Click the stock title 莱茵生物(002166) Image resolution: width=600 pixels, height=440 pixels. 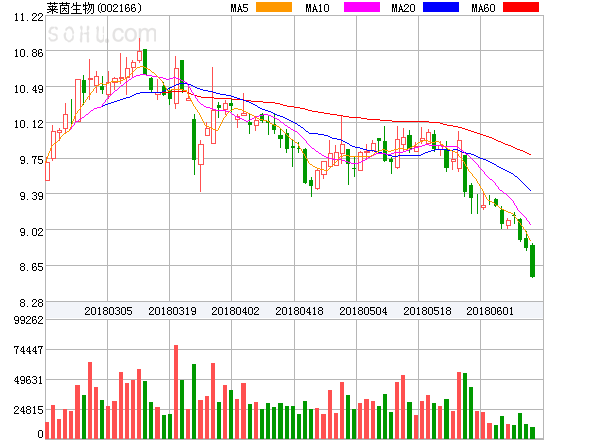94,8
